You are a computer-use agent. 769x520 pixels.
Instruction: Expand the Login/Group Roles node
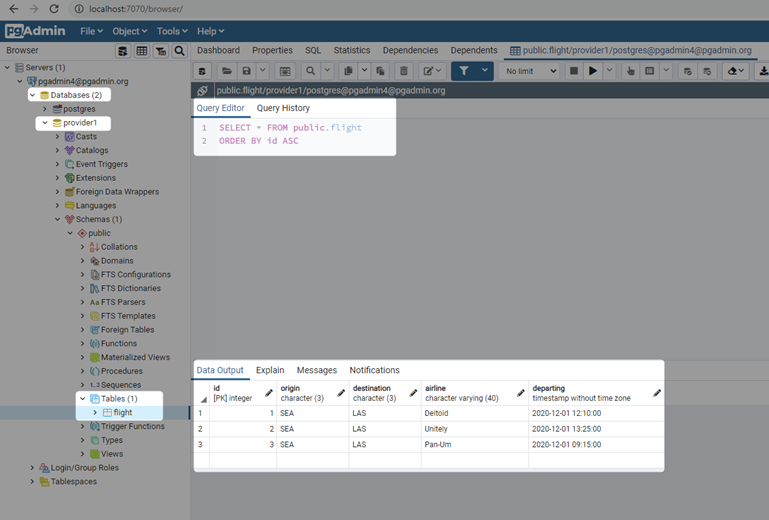pyautogui.click(x=32, y=468)
